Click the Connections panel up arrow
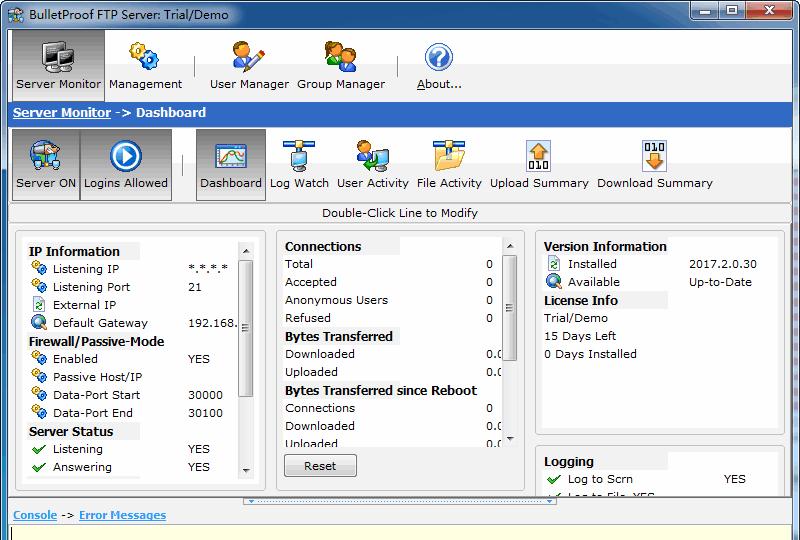This screenshot has width=800, height=540. tap(510, 246)
